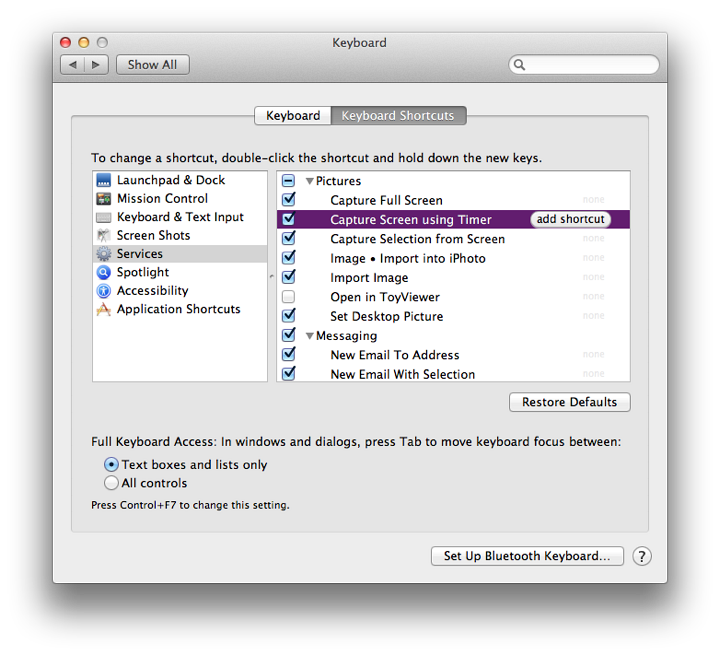
Task: Collapse the Messaging disclosure triangle
Action: pos(310,336)
